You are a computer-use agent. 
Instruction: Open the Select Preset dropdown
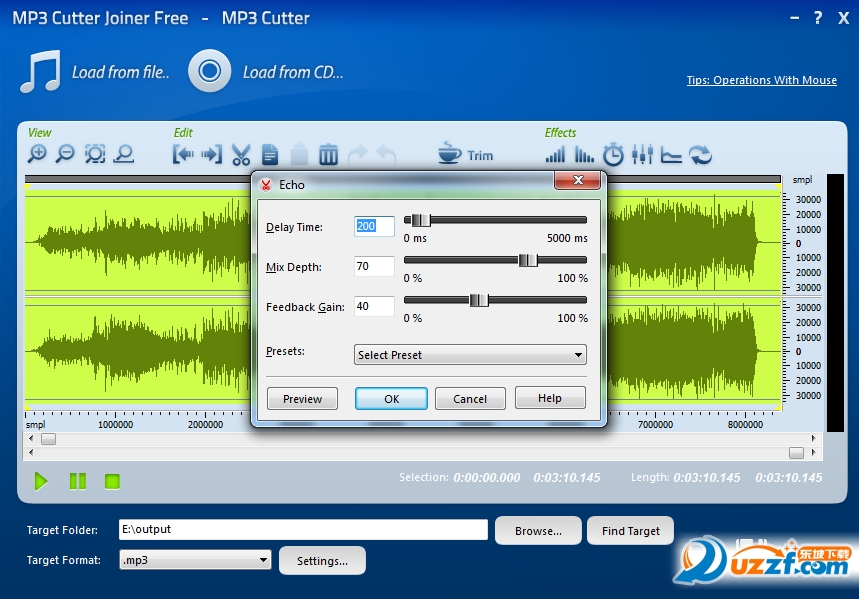(x=470, y=355)
